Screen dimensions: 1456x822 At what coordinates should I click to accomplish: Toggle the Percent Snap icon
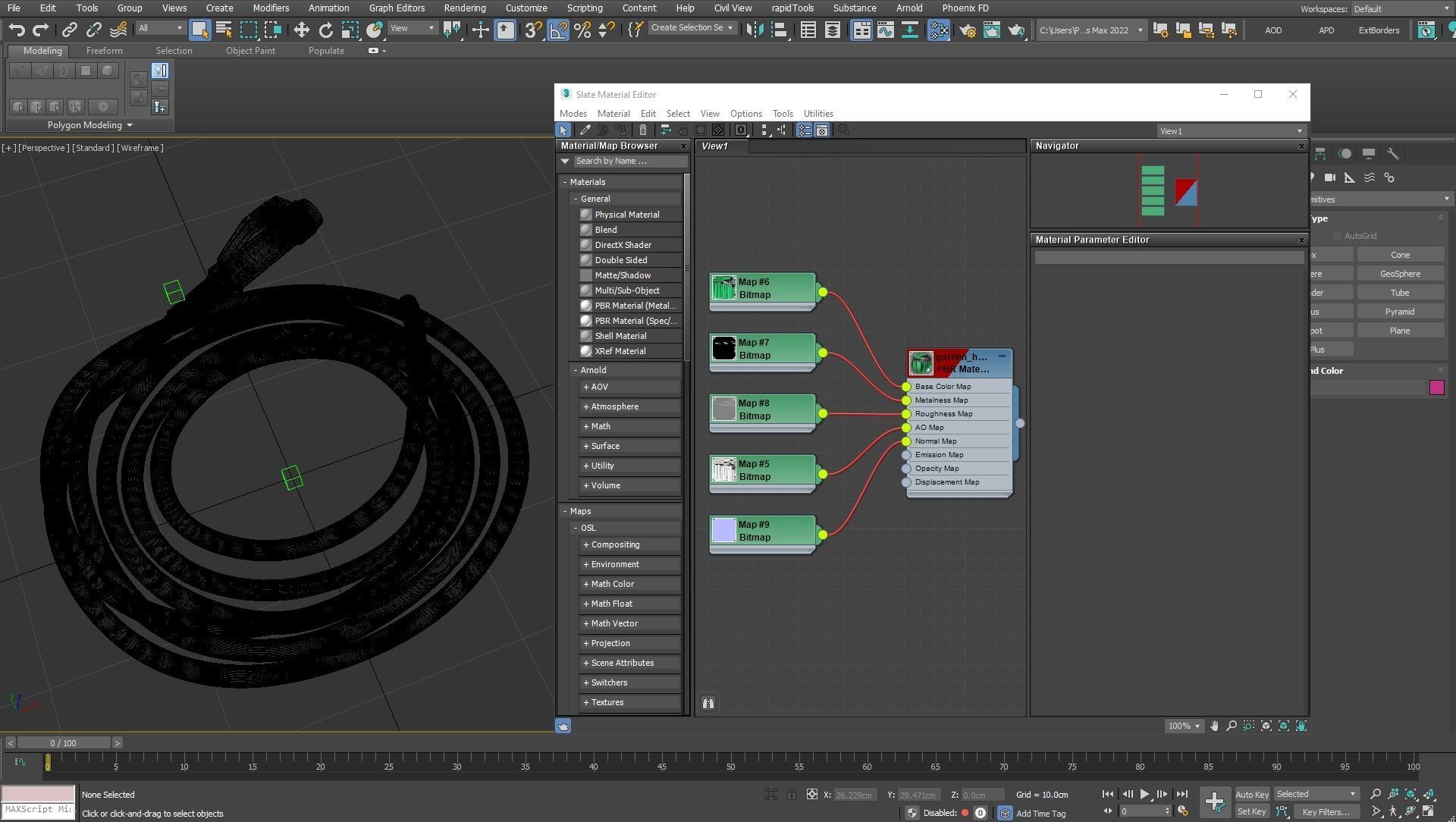pyautogui.click(x=582, y=30)
